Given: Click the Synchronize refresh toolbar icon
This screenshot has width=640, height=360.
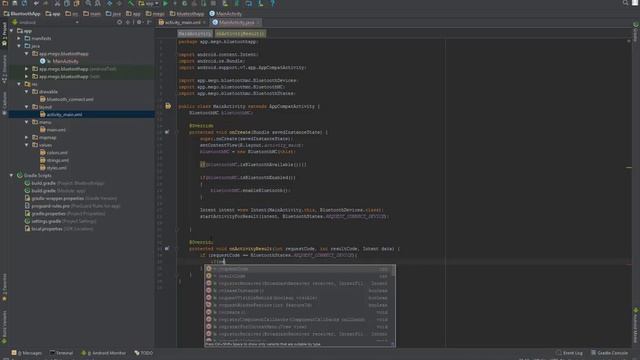Looking at the screenshot, I should (24, 3).
